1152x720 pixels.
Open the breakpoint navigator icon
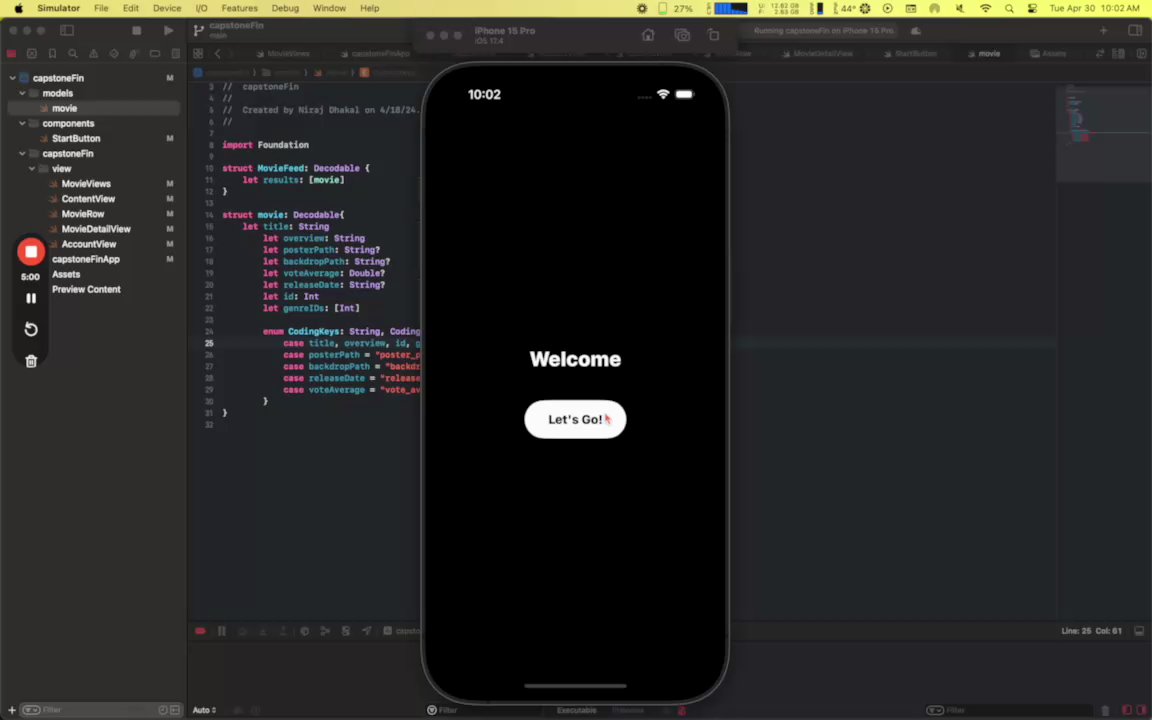tap(154, 54)
